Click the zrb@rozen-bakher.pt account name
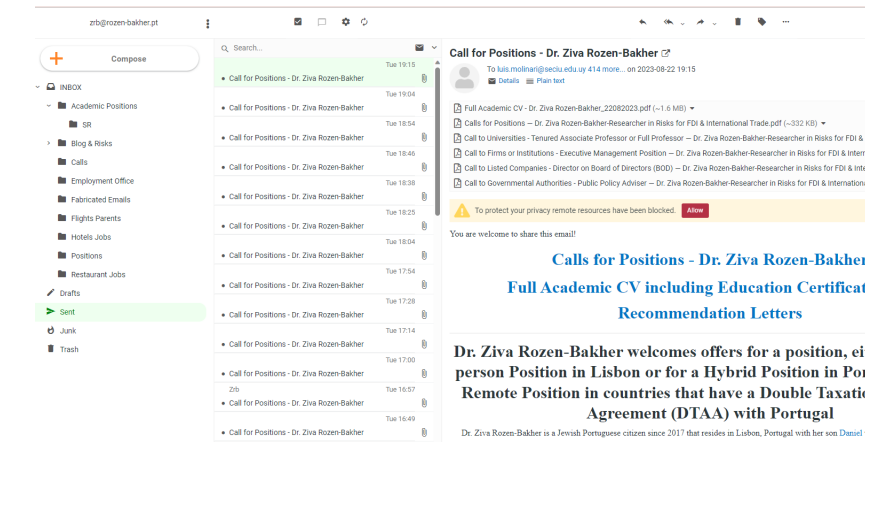This screenshot has height=532, width=893. pyautogui.click(x=124, y=23)
